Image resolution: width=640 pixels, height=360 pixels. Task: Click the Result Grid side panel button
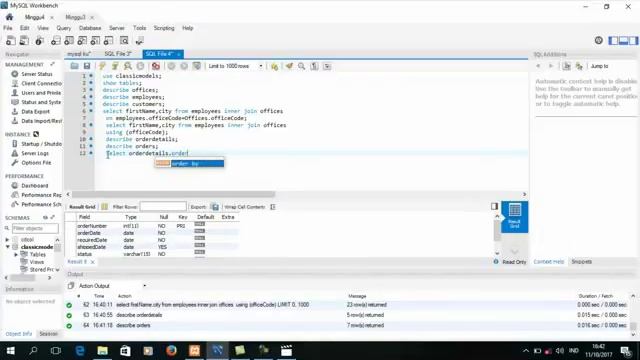pyautogui.click(x=514, y=217)
